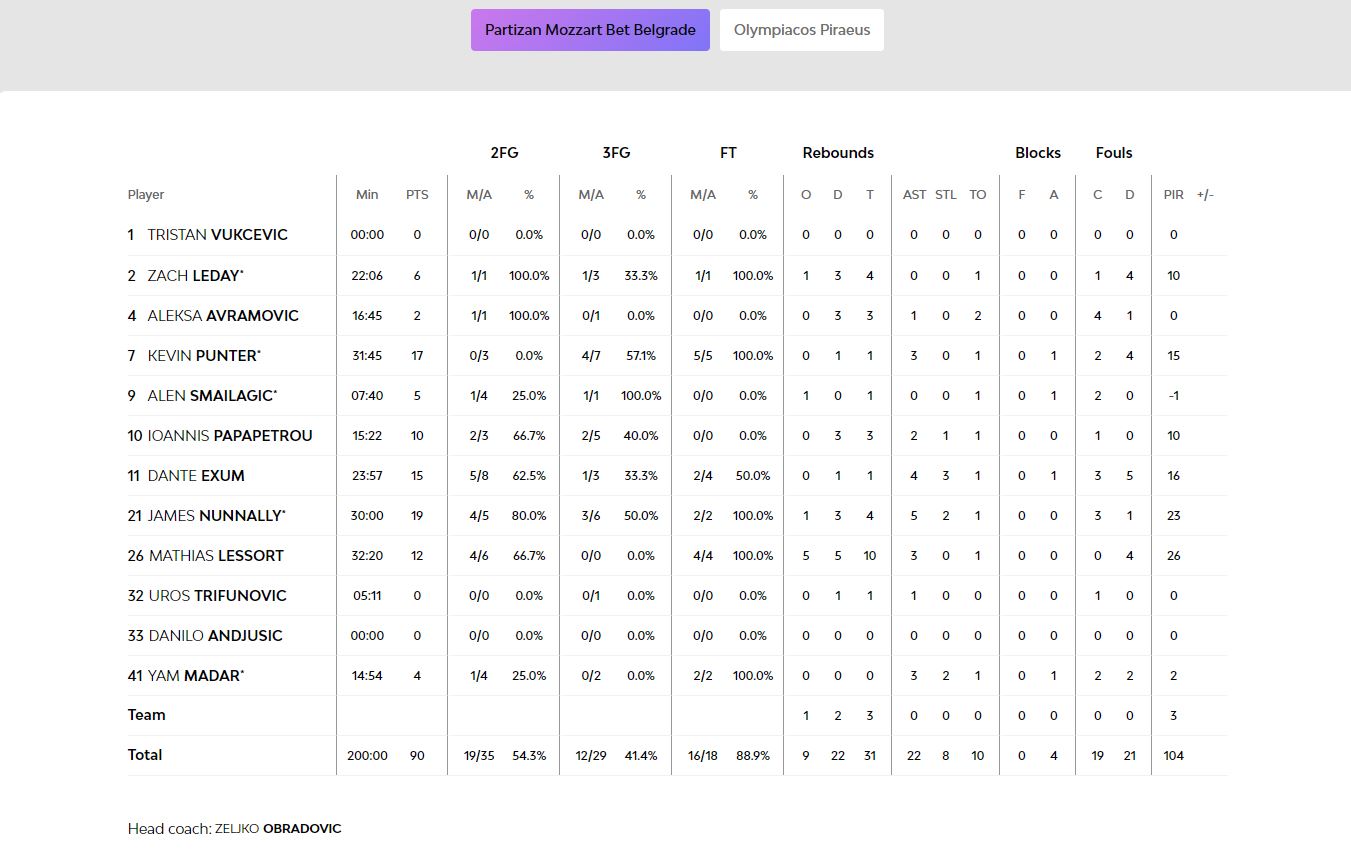The image size is (1351, 860).
Task: Switch to Partizan Mozzart Bet Belgrade tab
Action: tap(590, 30)
